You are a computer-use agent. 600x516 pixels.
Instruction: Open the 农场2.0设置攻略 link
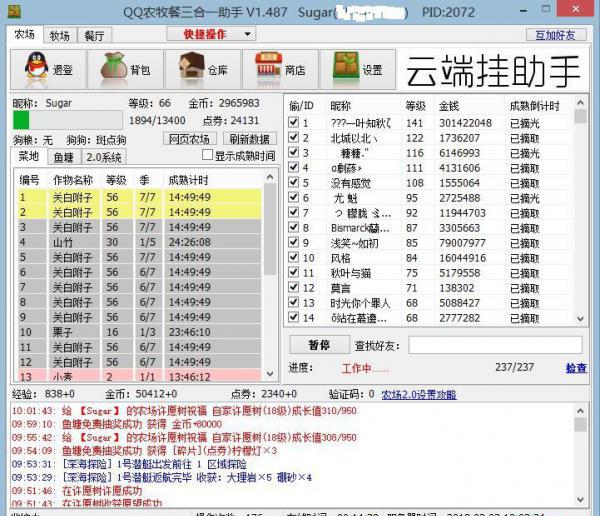419,394
